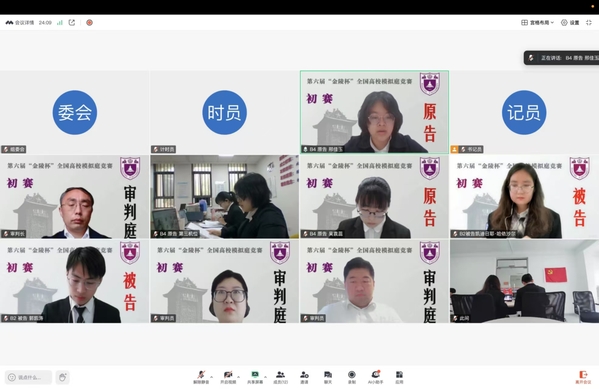Open the Invite participants icon
Image resolution: width=599 pixels, height=389 pixels.
pos(304,377)
